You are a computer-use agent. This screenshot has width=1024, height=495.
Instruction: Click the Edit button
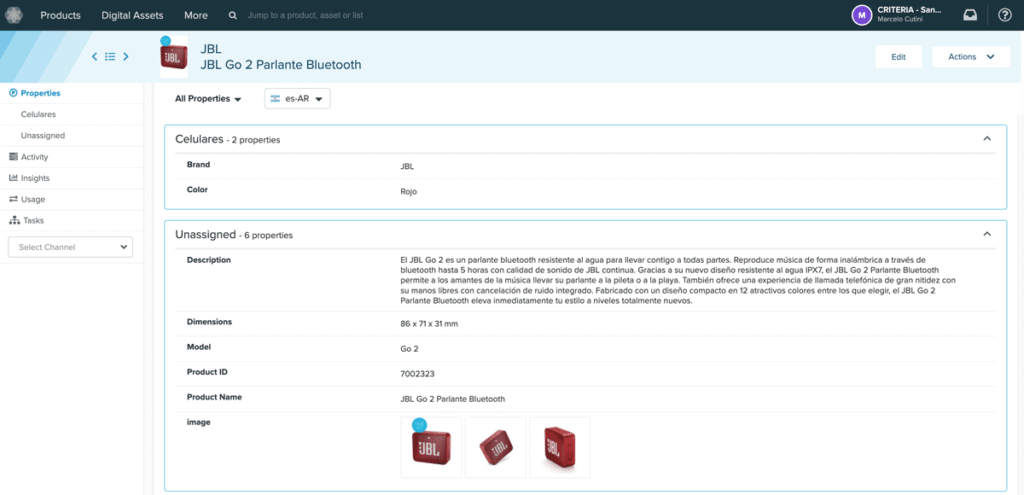(899, 57)
